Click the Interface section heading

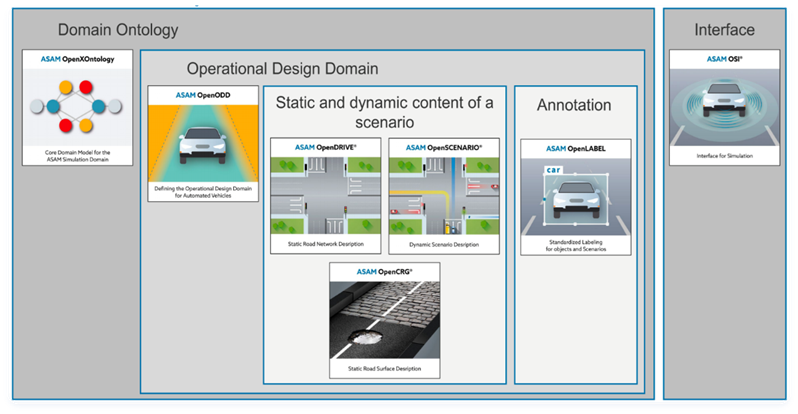[725, 30]
